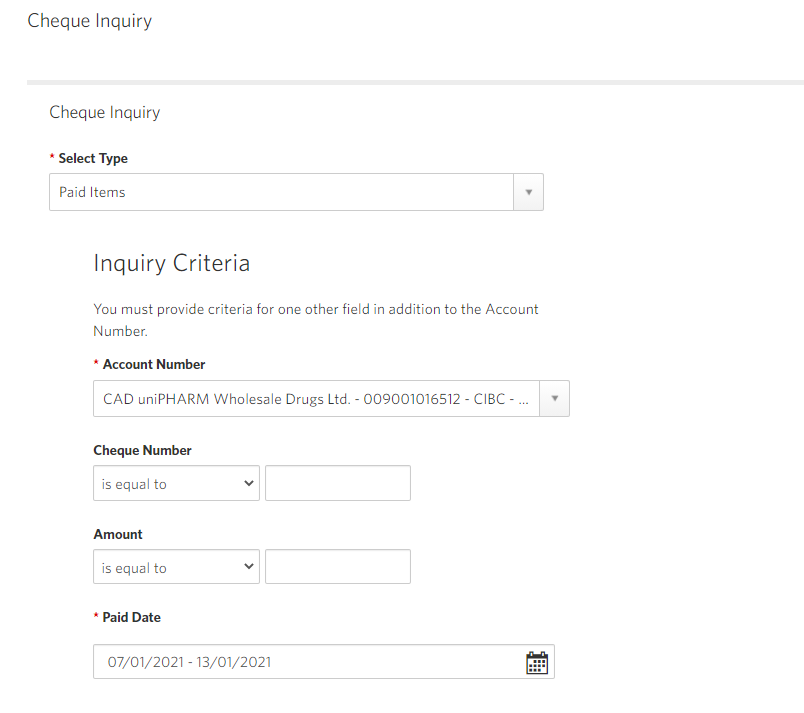Focus the Amount value text field

point(338,566)
